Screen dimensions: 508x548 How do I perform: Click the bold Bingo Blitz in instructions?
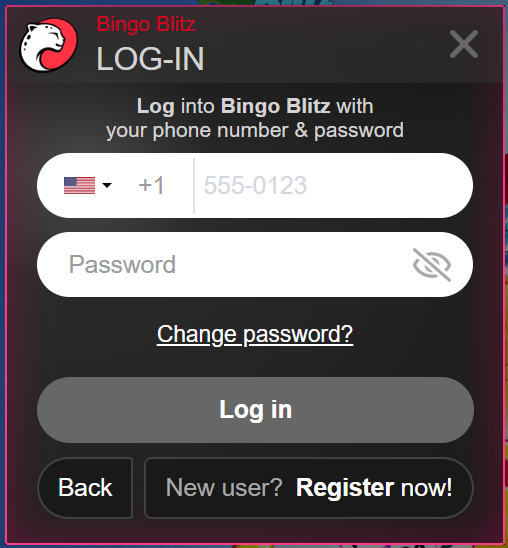(275, 106)
